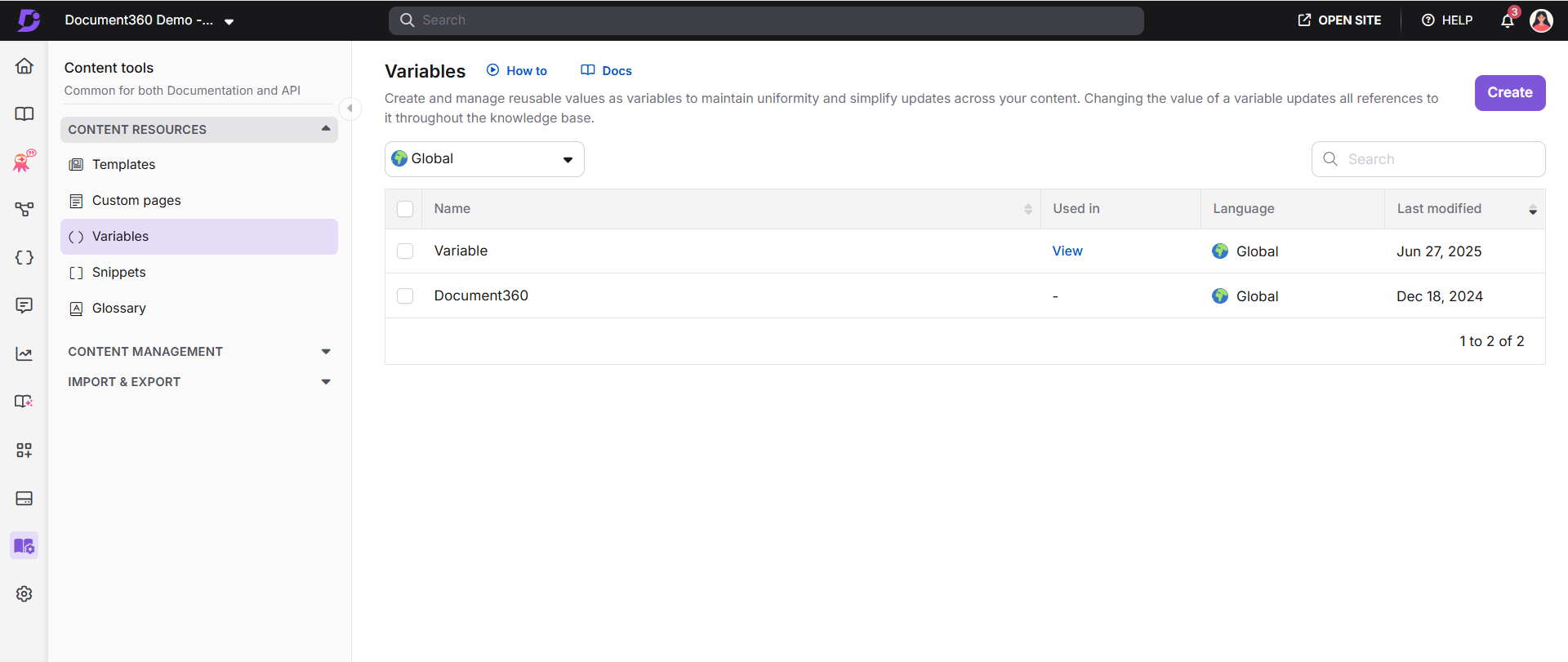The width and height of the screenshot is (1568, 662).
Task: Open the feedback comment icon in rail
Action: 24,305
